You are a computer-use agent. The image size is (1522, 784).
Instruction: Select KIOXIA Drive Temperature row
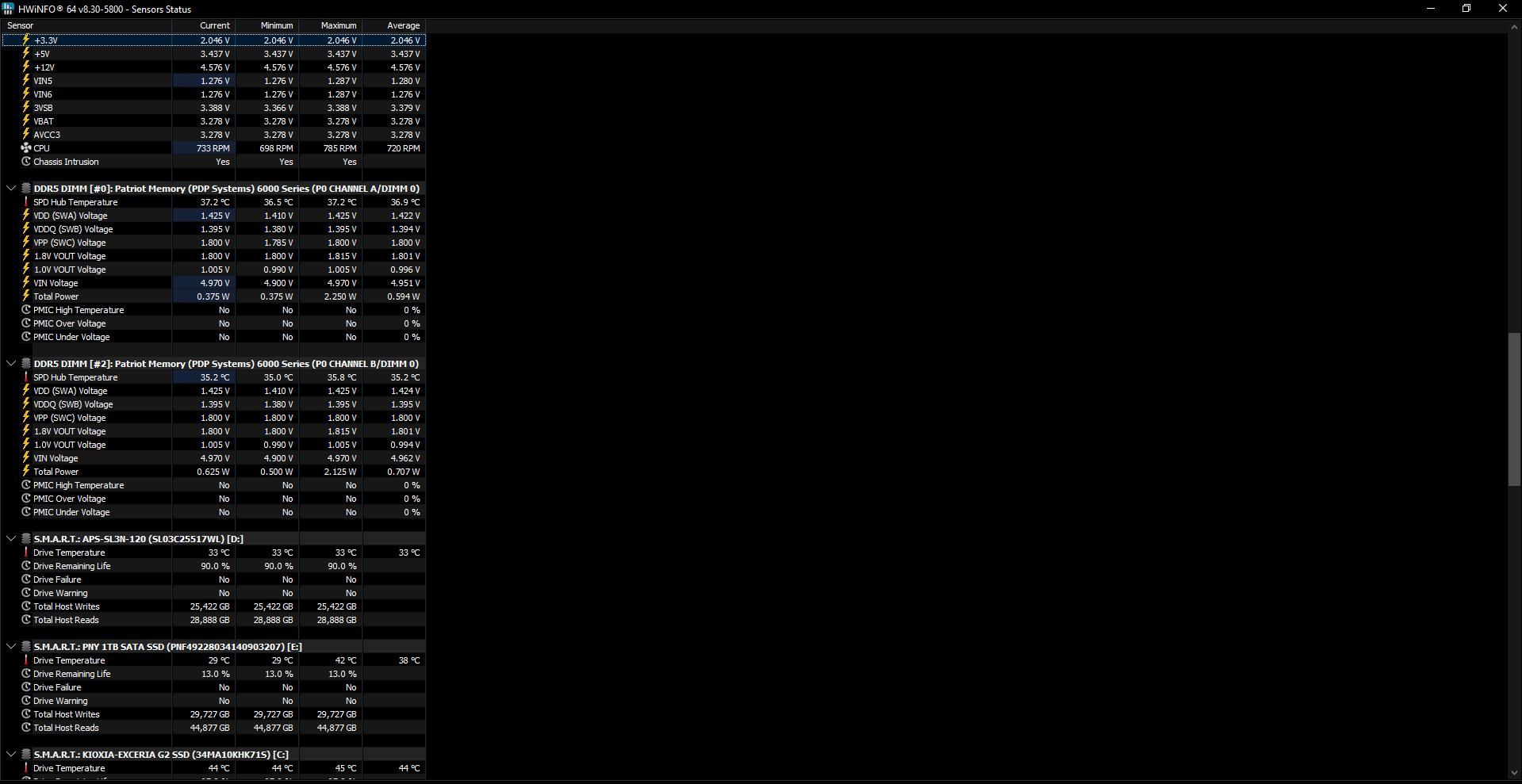tap(213, 768)
